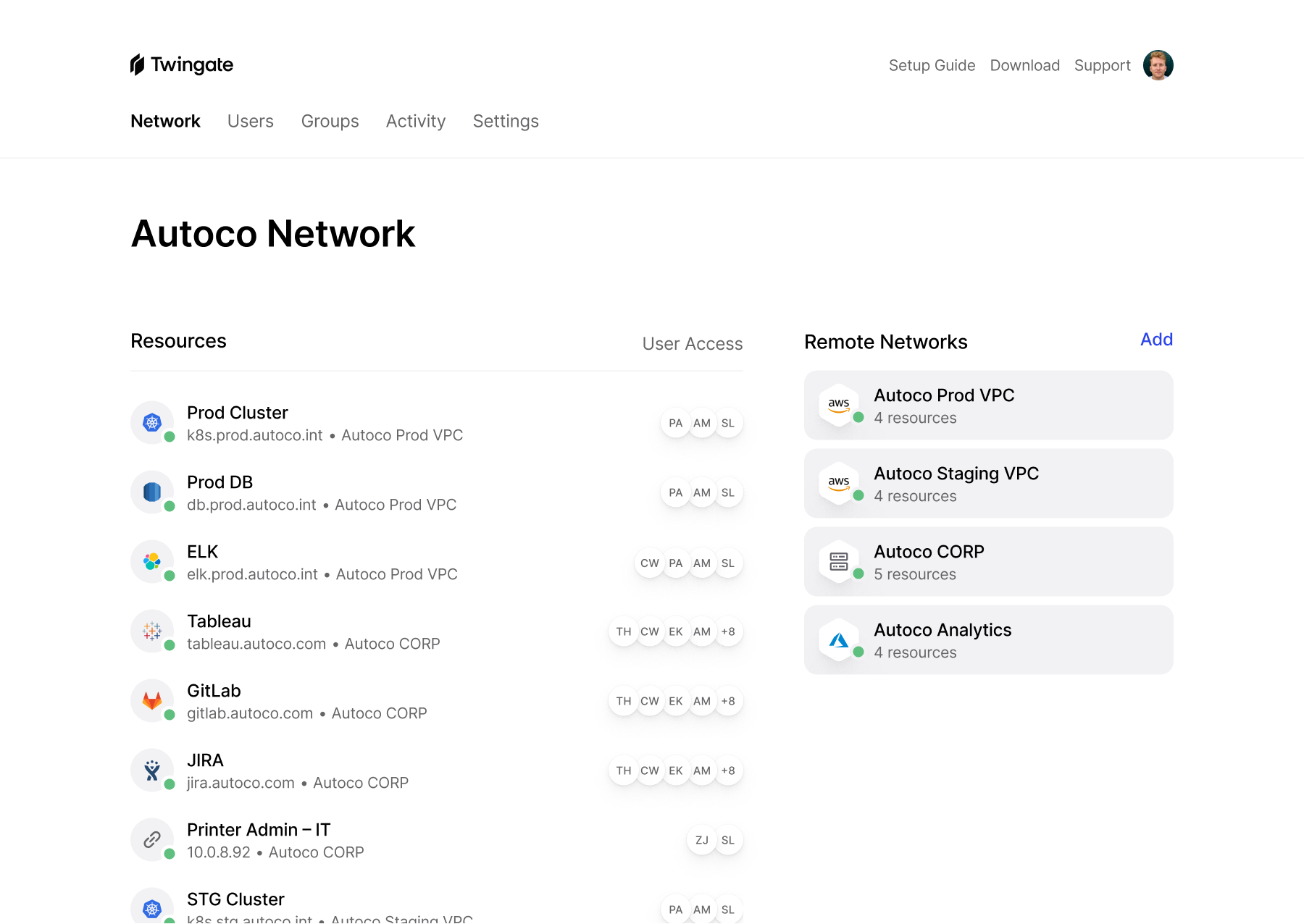This screenshot has height=924, width=1304.
Task: Select the JIRA resource icon
Action: 152,770
